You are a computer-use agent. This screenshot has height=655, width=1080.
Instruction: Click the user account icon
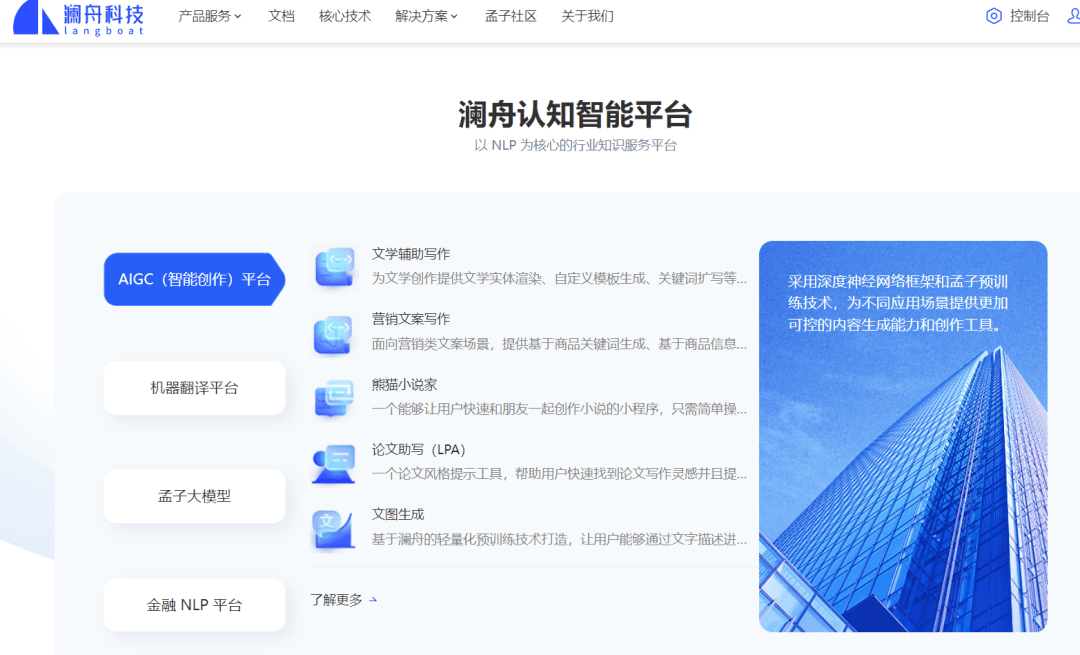(x=1073, y=16)
